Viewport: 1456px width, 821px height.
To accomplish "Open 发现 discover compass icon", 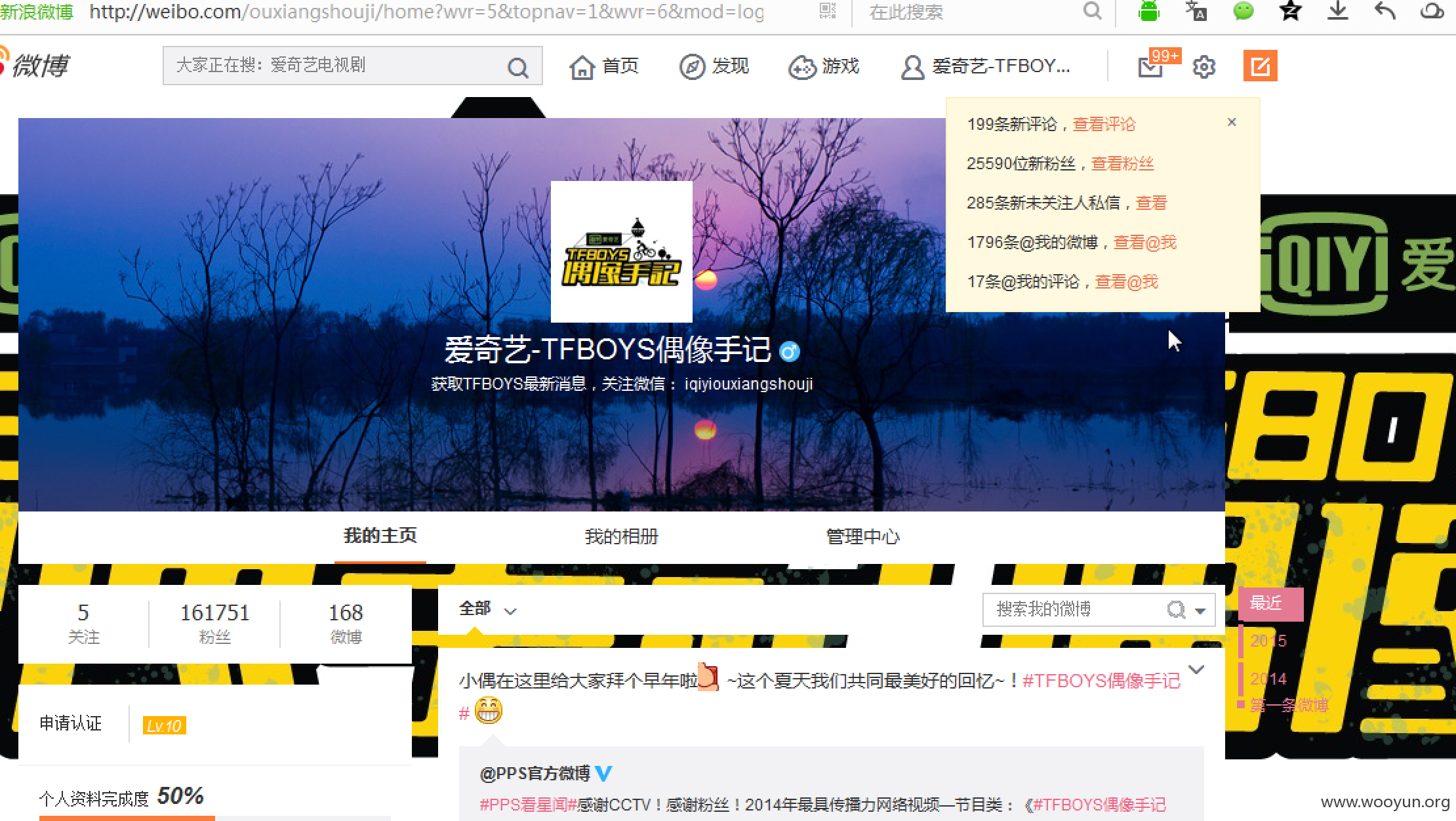I will pos(692,66).
